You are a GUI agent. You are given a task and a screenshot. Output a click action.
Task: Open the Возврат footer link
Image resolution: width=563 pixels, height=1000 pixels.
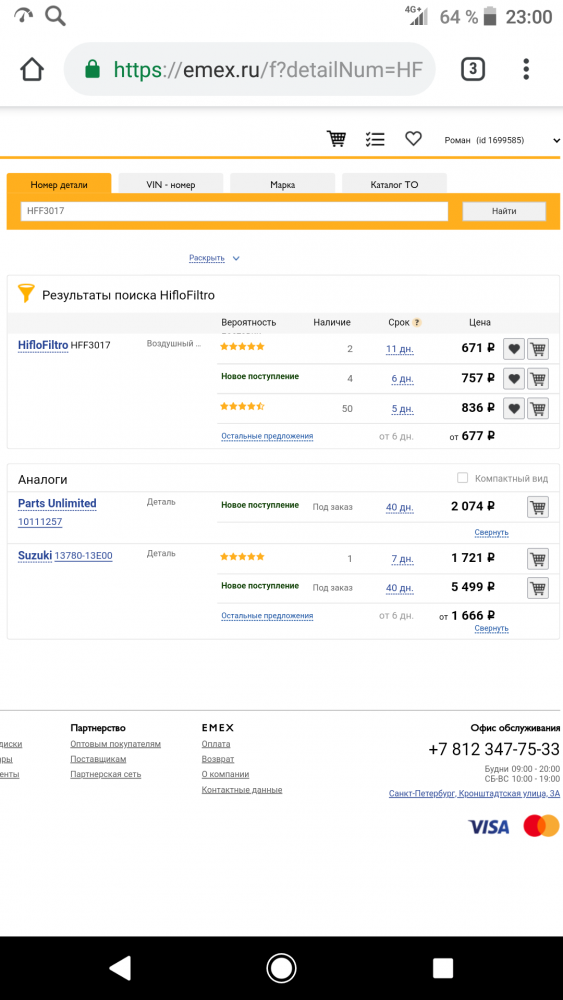218,760
